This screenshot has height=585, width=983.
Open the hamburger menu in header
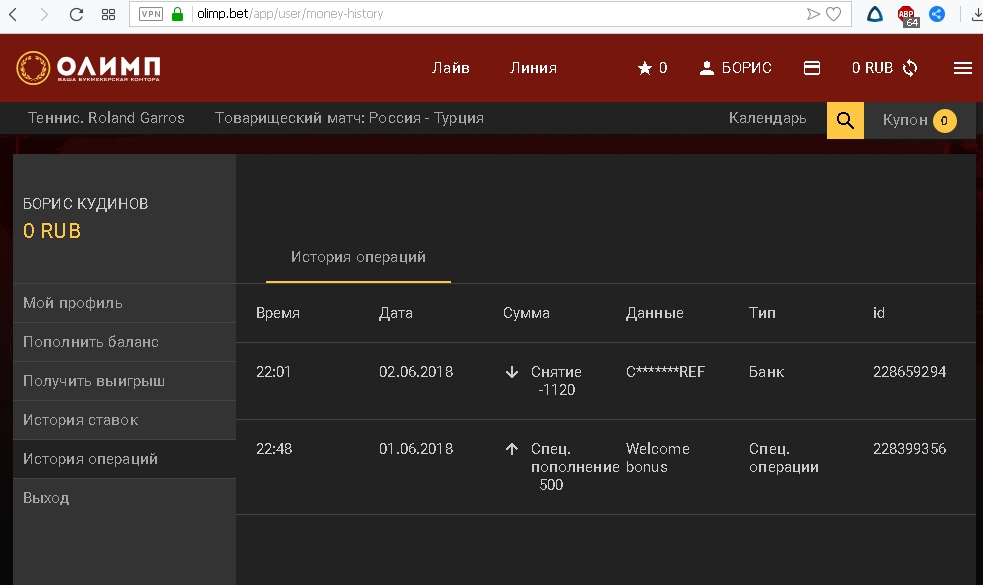pos(963,68)
